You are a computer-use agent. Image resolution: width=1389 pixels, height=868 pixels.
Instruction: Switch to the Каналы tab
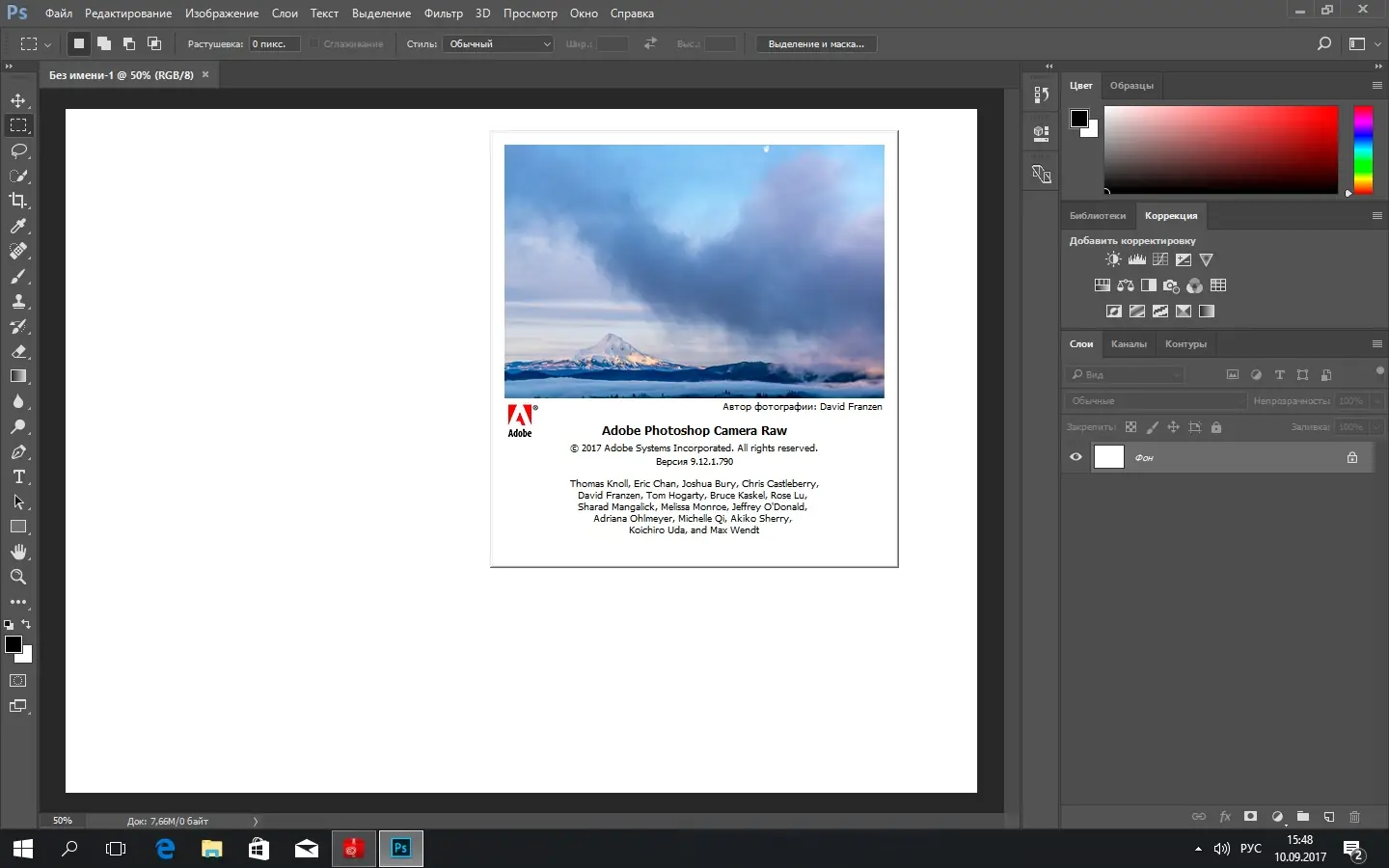pyautogui.click(x=1129, y=344)
